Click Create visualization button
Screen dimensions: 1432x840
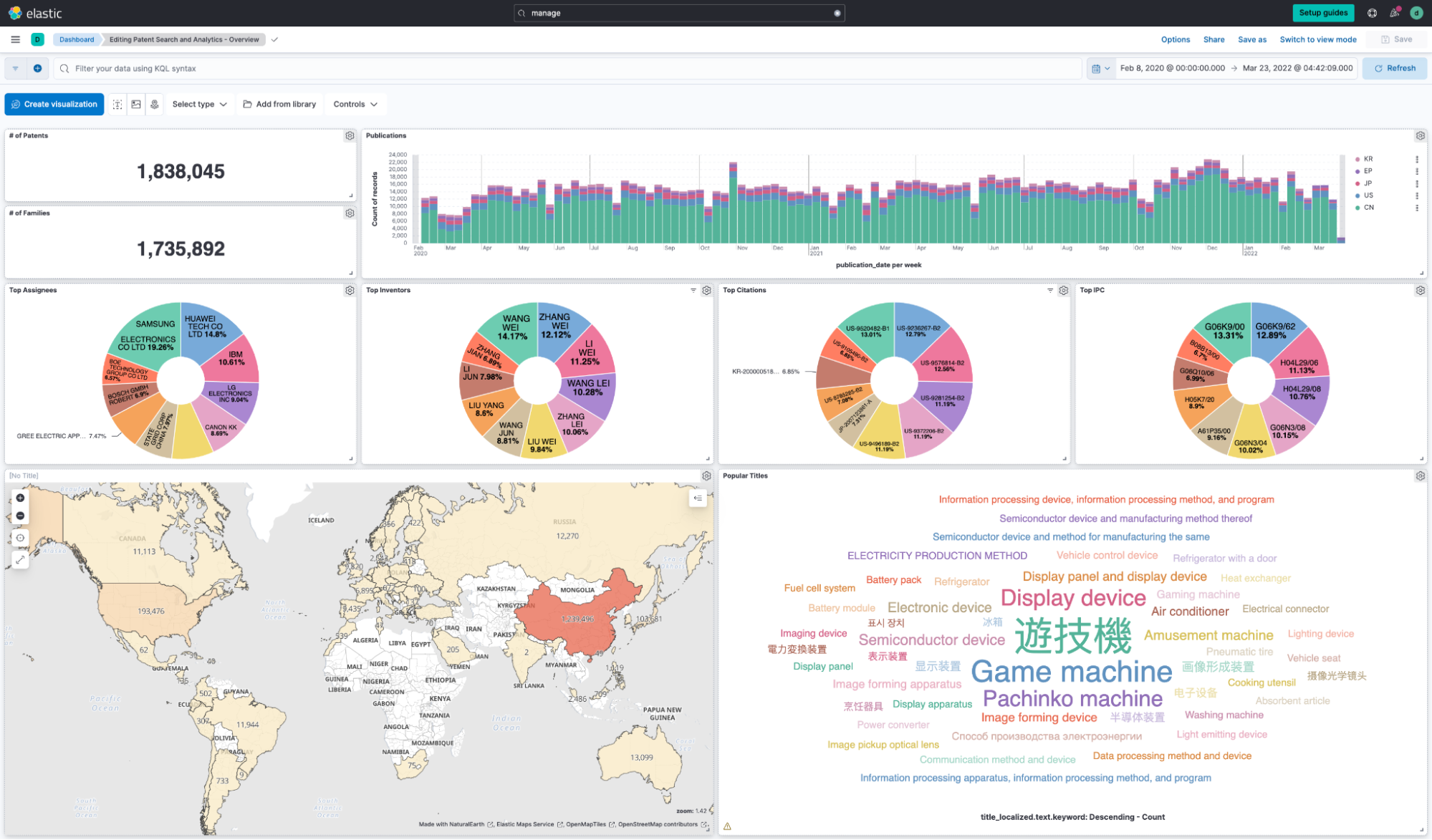click(54, 104)
